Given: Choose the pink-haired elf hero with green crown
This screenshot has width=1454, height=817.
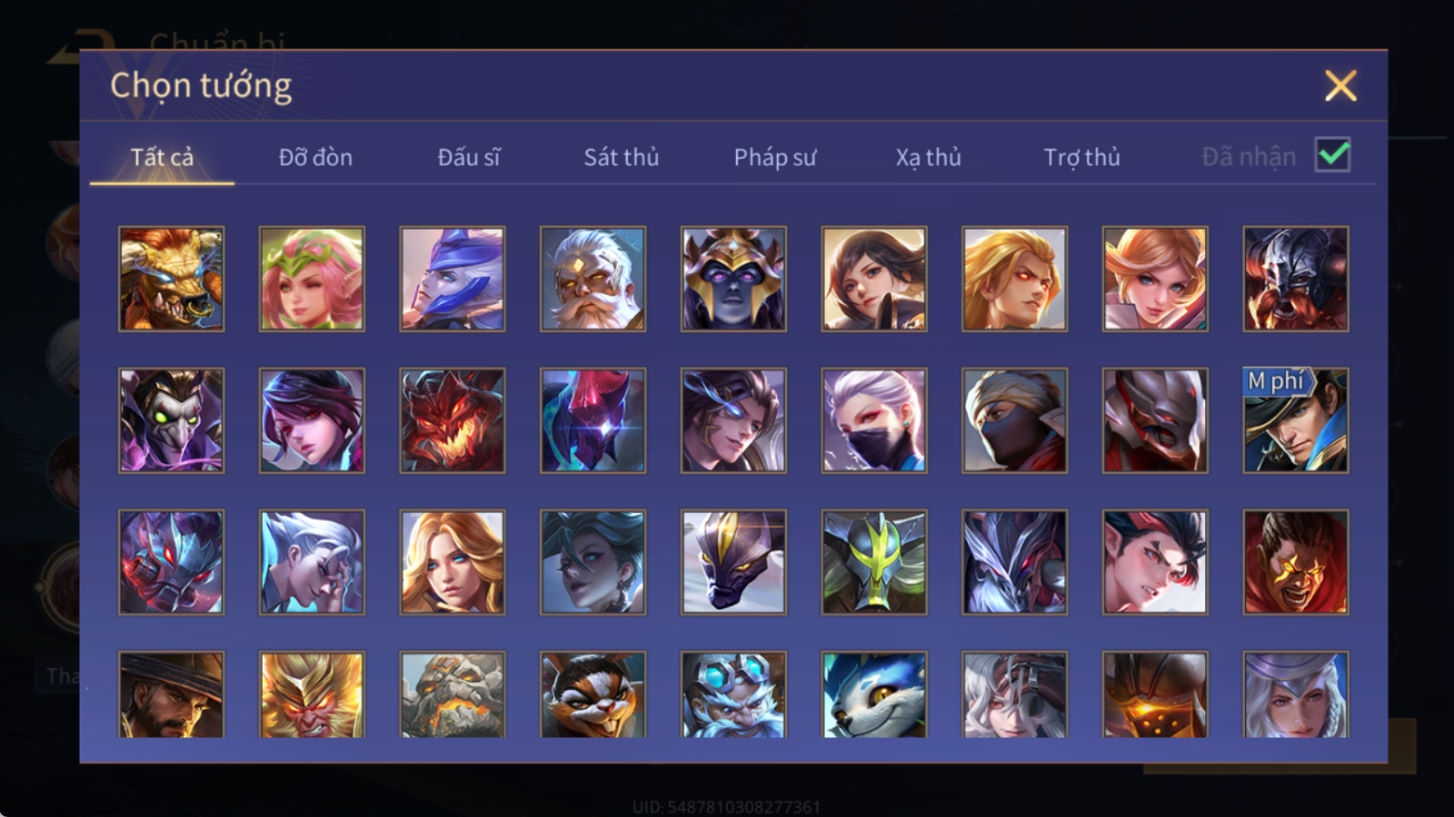Looking at the screenshot, I should [312, 278].
